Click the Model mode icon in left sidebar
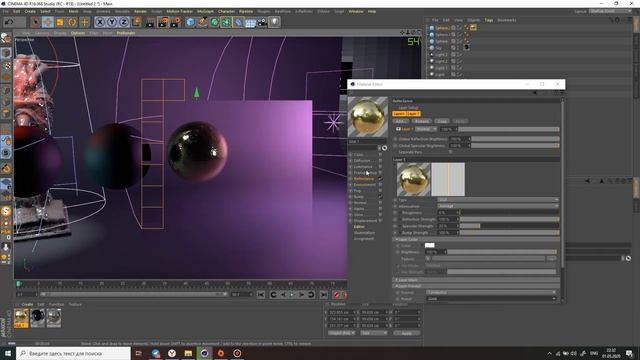 coord(6,53)
